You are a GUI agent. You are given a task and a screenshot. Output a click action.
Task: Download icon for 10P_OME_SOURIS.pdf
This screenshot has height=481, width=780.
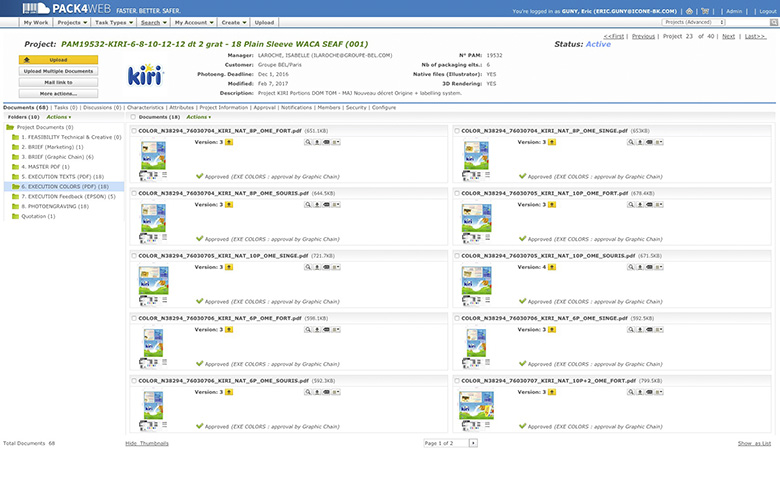point(640,267)
